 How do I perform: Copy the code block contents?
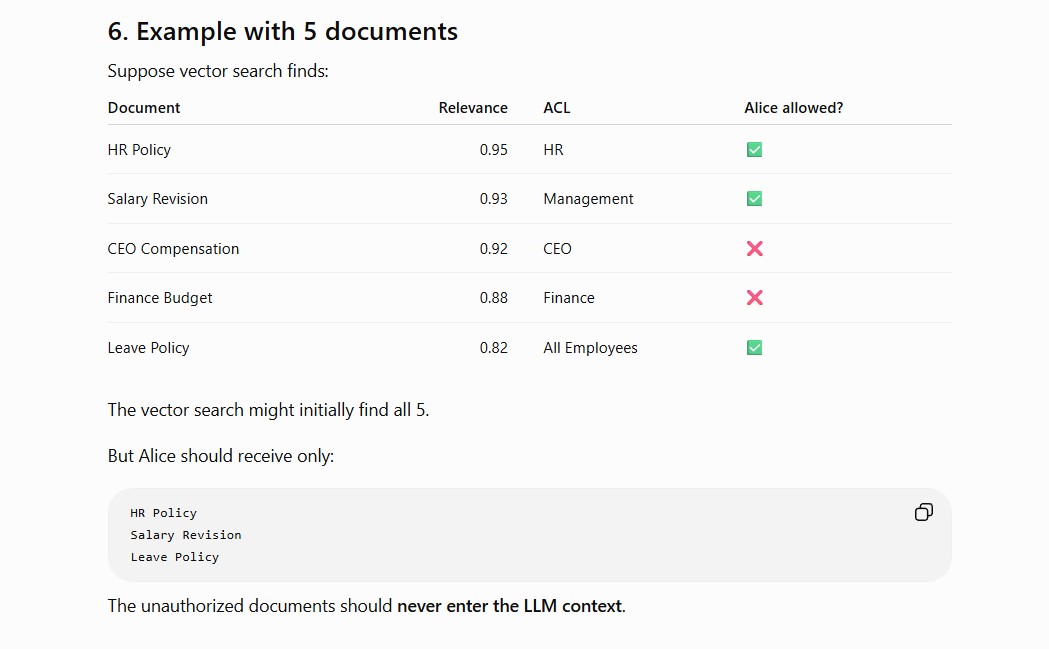923,513
